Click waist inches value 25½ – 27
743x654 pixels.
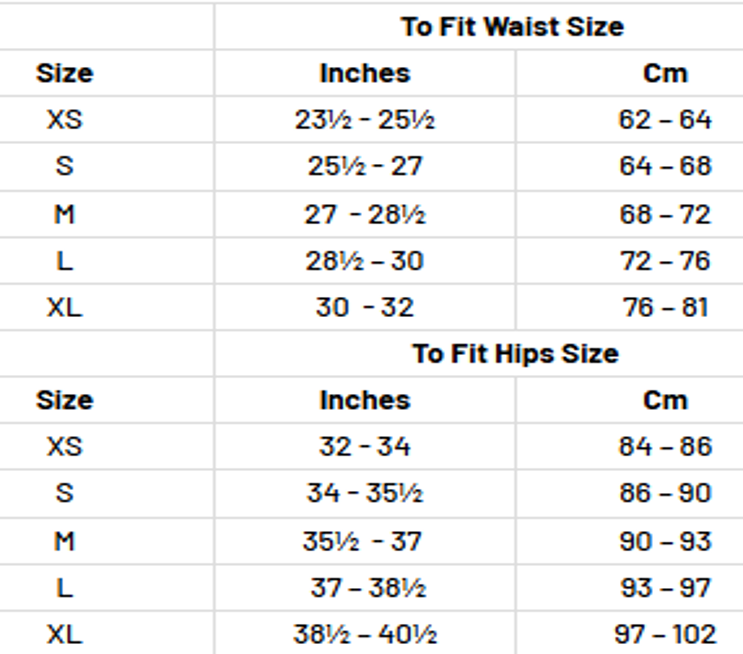(365, 165)
